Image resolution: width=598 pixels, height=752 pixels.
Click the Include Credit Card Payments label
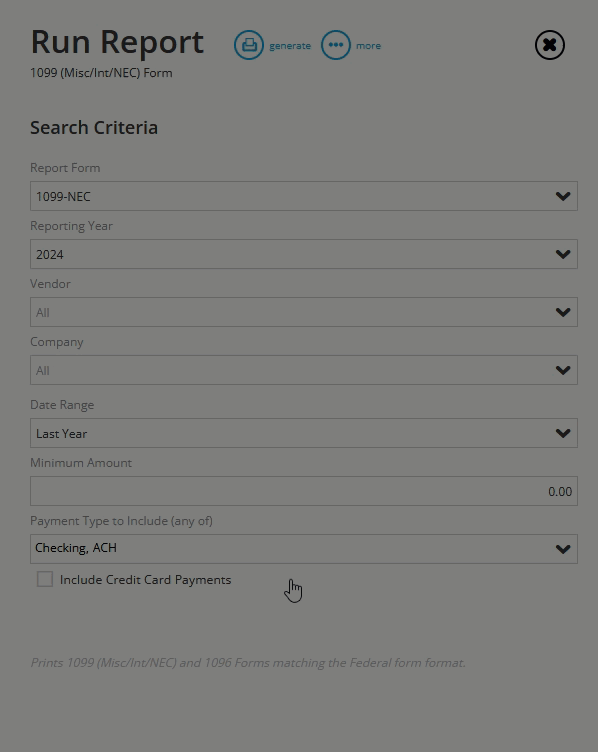tap(145, 580)
